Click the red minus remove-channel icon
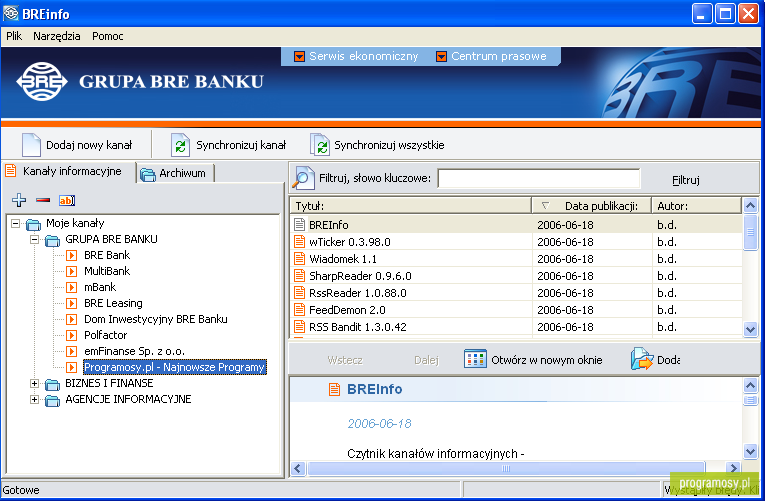This screenshot has width=765, height=501. pyautogui.click(x=43, y=200)
